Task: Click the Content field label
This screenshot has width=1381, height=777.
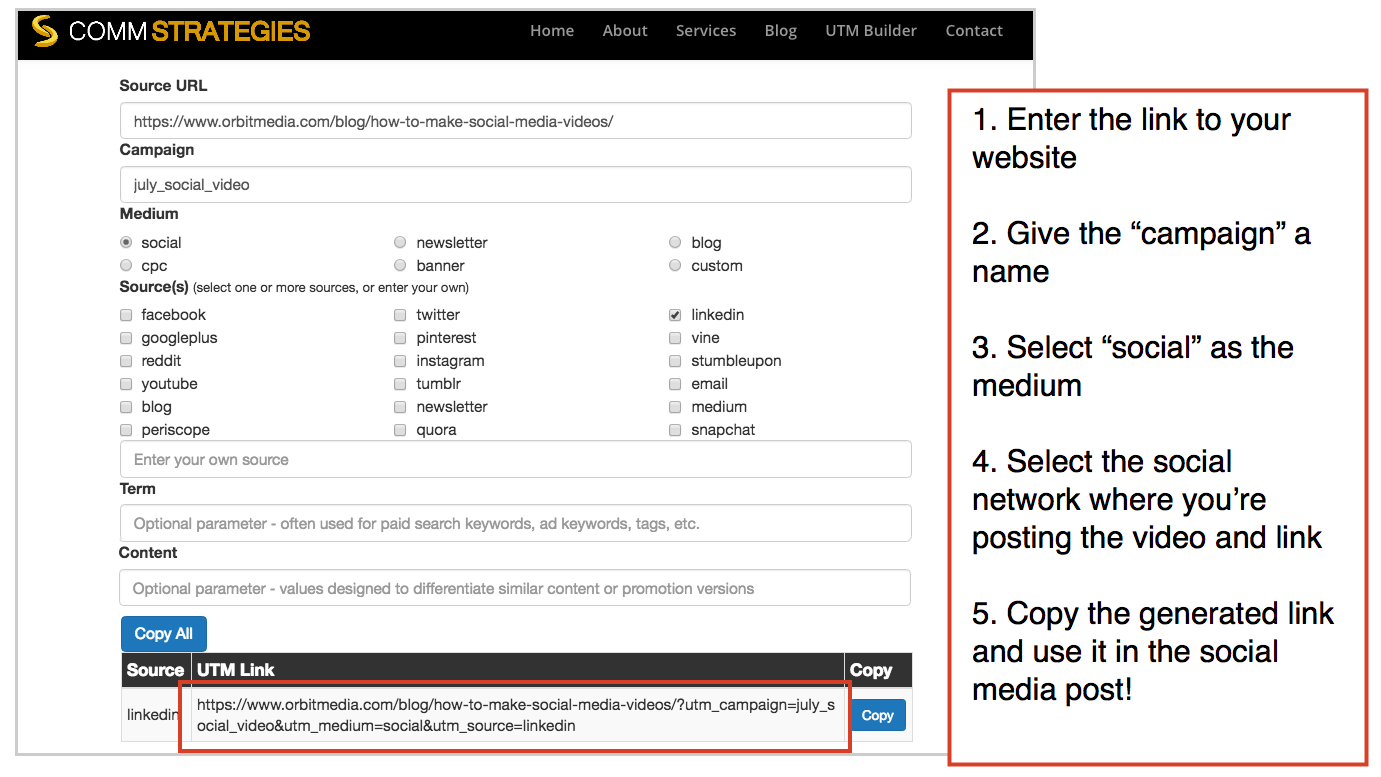Action: 148,553
